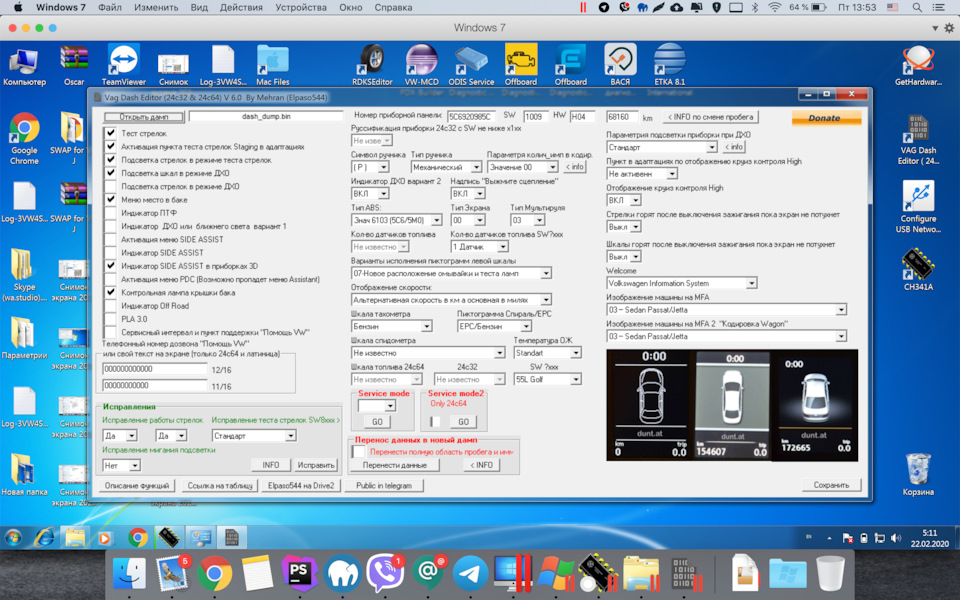
Task: Expand Исправление мигания подсветки dropdown
Action: coord(121,465)
